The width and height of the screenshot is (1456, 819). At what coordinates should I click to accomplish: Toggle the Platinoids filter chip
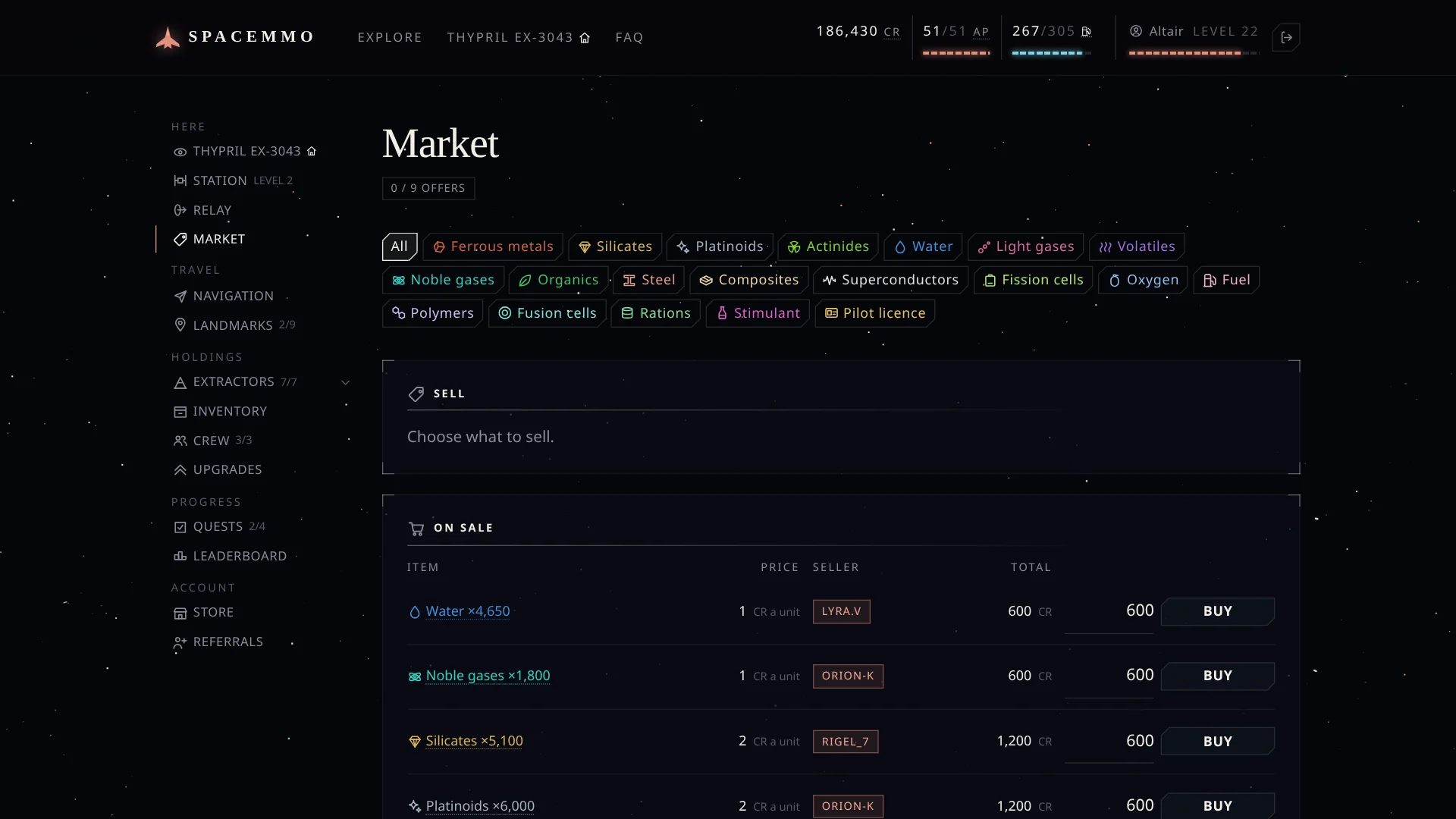720,246
